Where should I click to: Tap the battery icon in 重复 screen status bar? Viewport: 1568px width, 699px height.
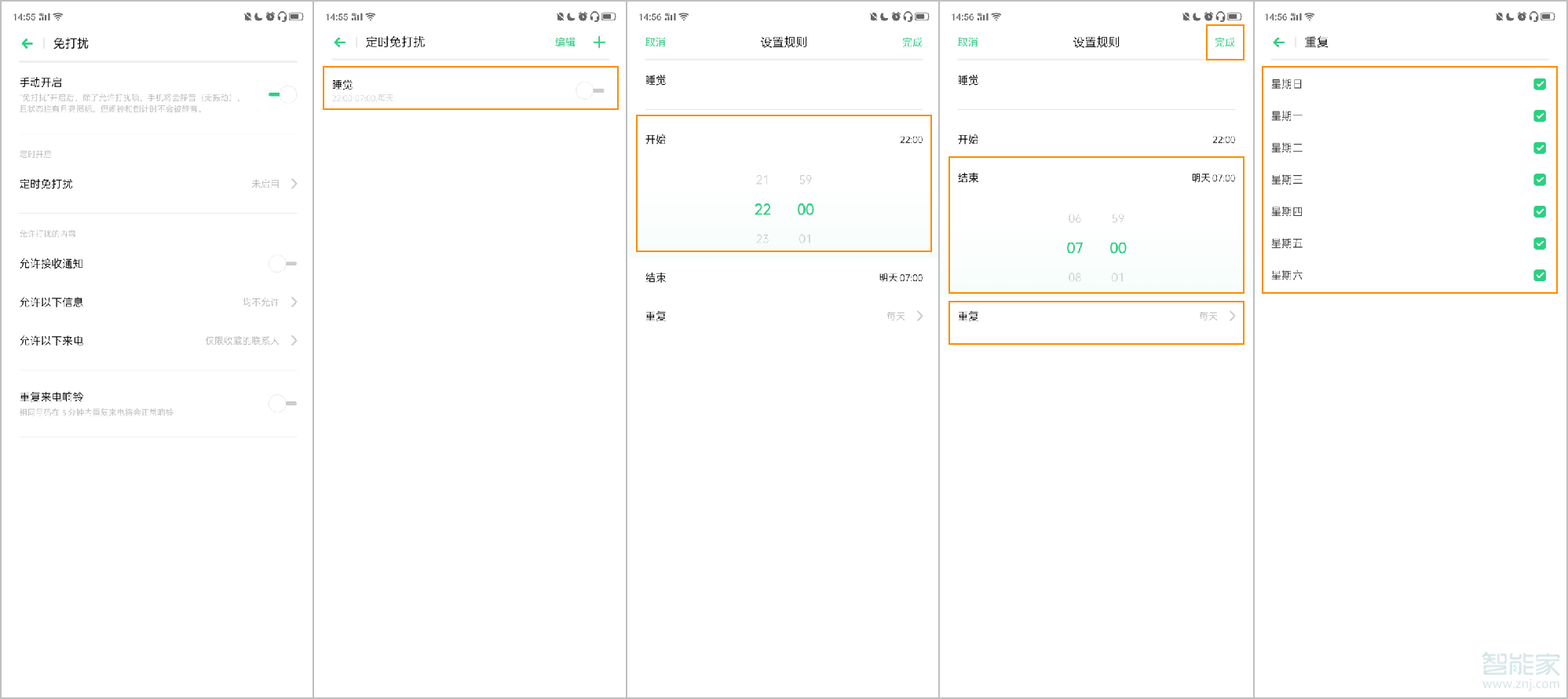click(1548, 16)
